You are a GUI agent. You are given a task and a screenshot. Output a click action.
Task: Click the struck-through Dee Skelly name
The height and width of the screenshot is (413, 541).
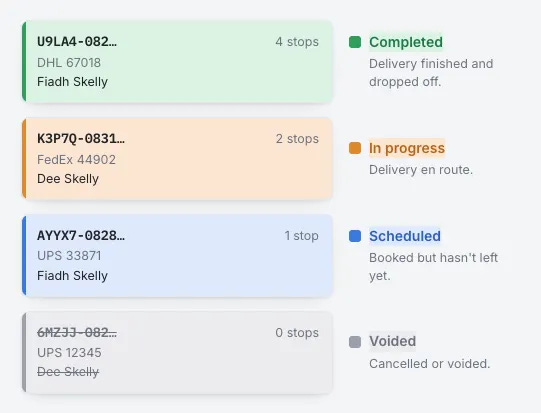pyautogui.click(x=68, y=372)
